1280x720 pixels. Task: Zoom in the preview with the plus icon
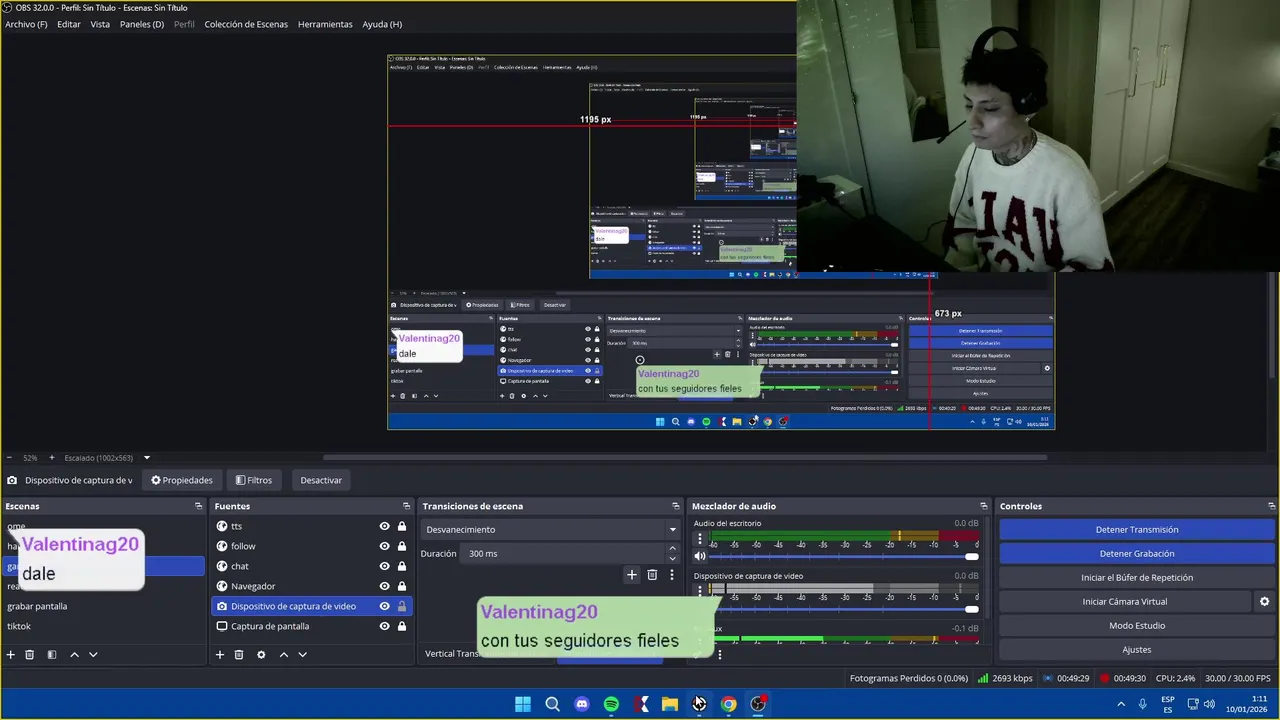pyautogui.click(x=52, y=458)
